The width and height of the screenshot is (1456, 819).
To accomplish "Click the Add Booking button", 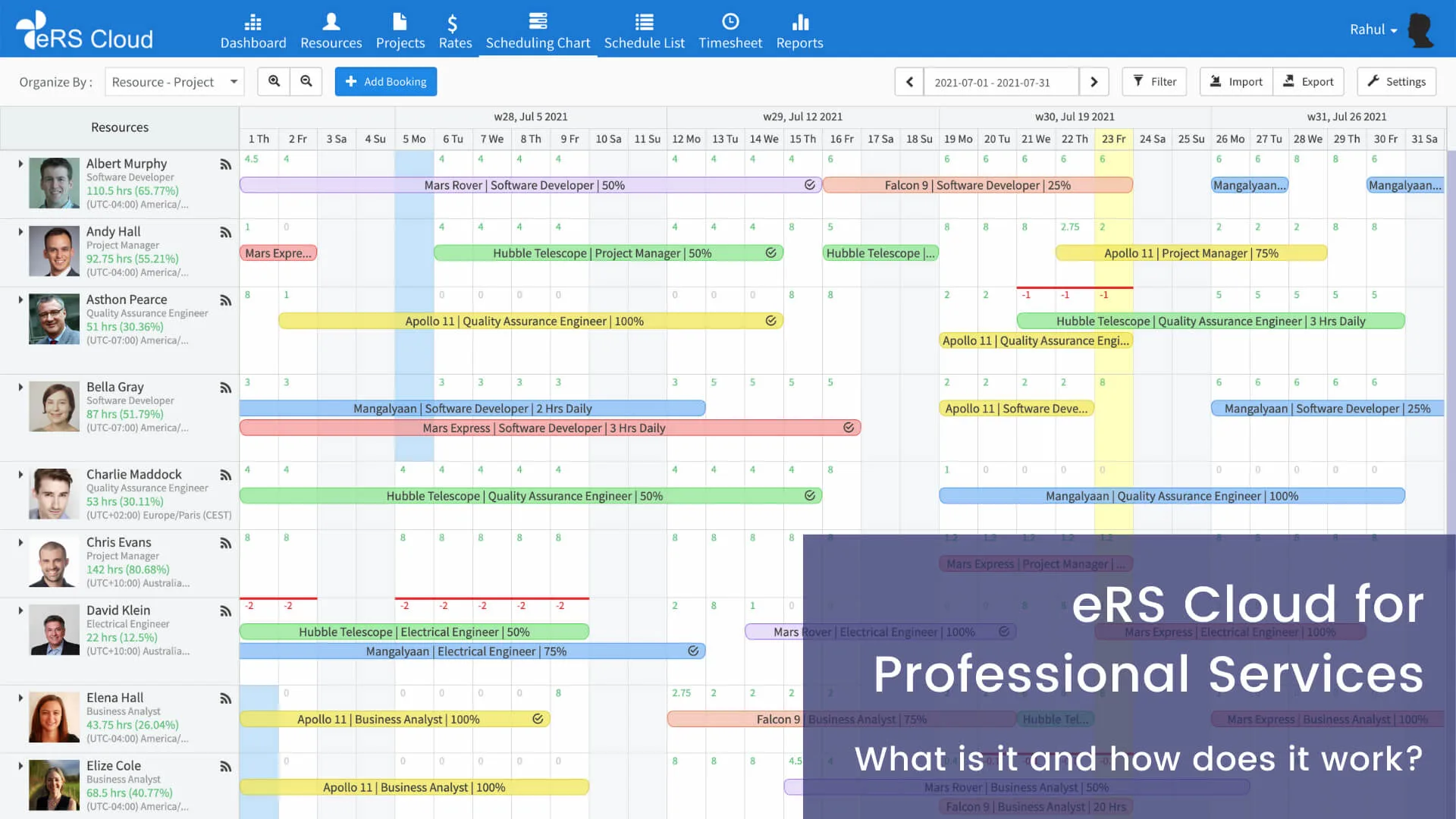I will [x=385, y=81].
